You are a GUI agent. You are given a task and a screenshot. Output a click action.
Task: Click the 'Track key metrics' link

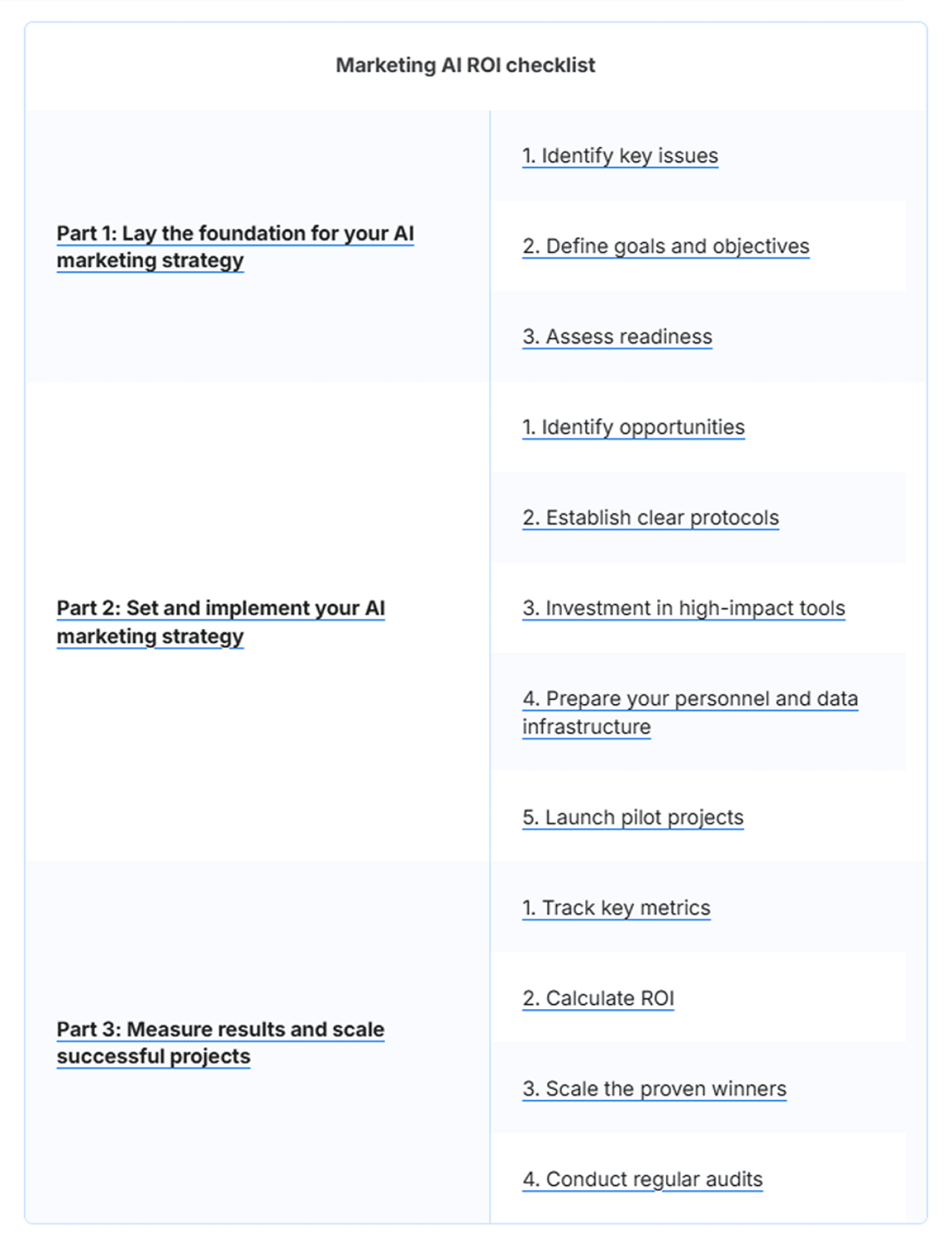click(x=616, y=908)
